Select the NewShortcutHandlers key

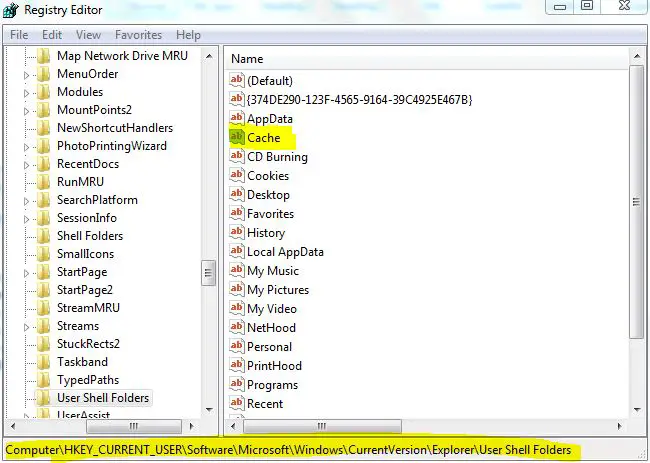click(115, 128)
